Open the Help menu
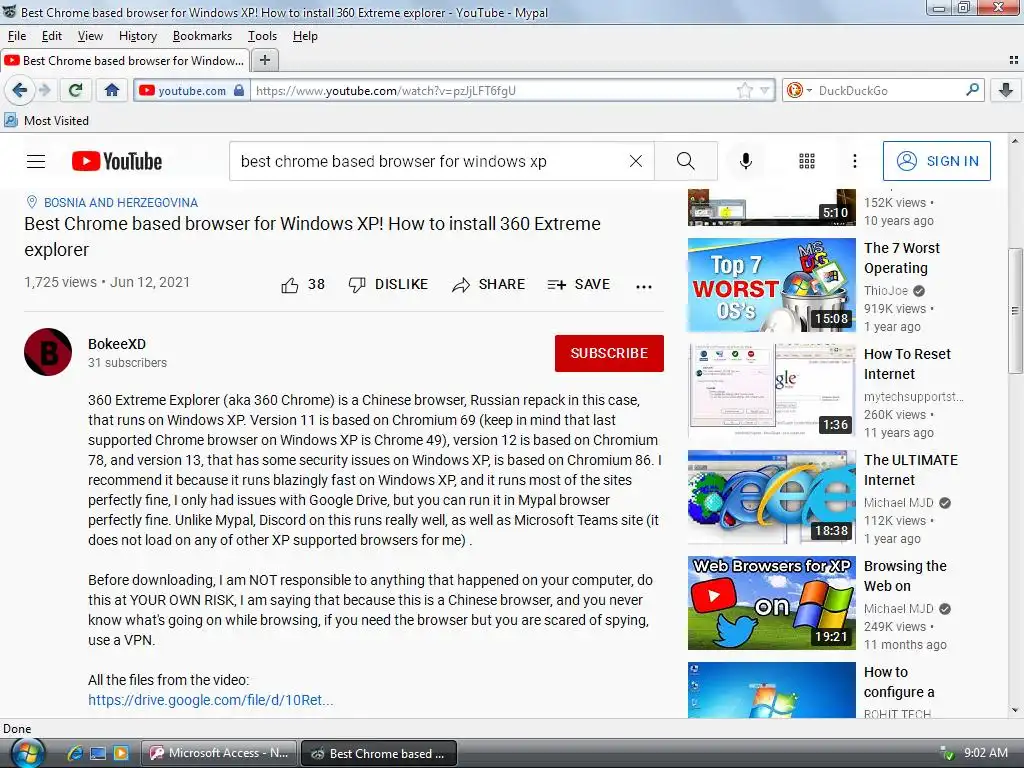Screen dimensions: 1024x768 (305, 36)
